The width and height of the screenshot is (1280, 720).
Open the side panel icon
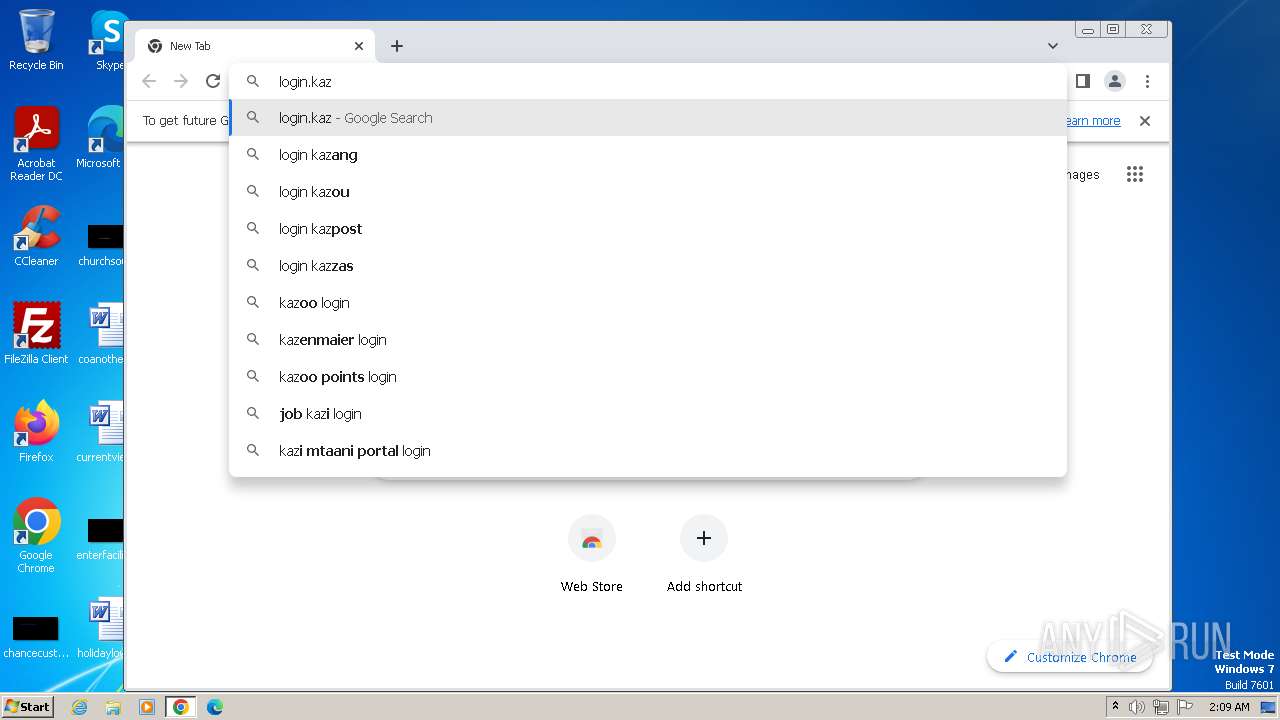click(1082, 81)
